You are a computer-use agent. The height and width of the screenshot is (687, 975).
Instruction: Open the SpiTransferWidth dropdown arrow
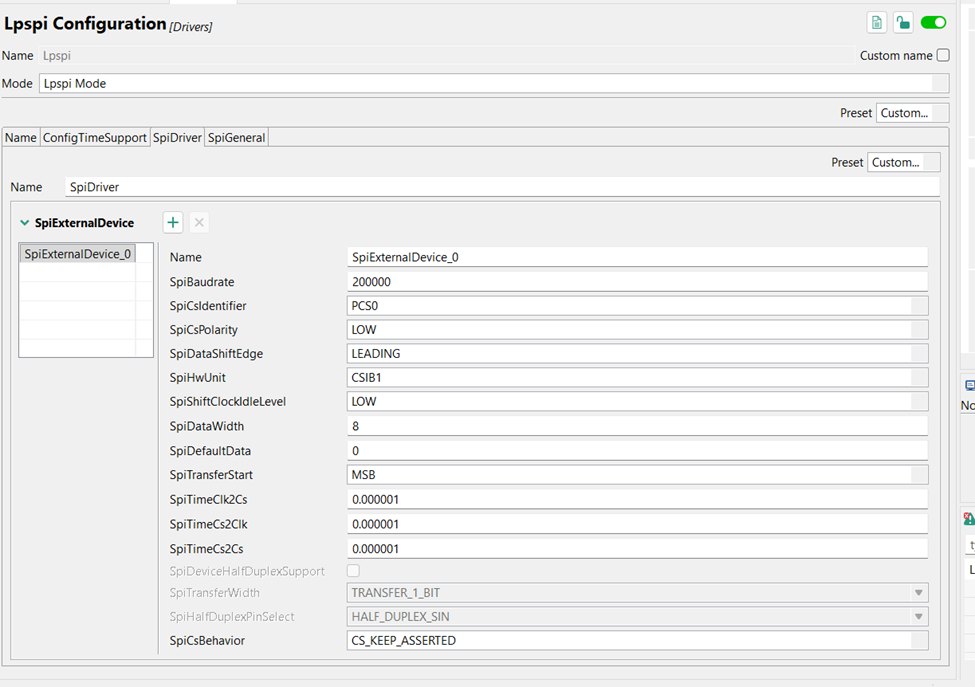click(918, 592)
